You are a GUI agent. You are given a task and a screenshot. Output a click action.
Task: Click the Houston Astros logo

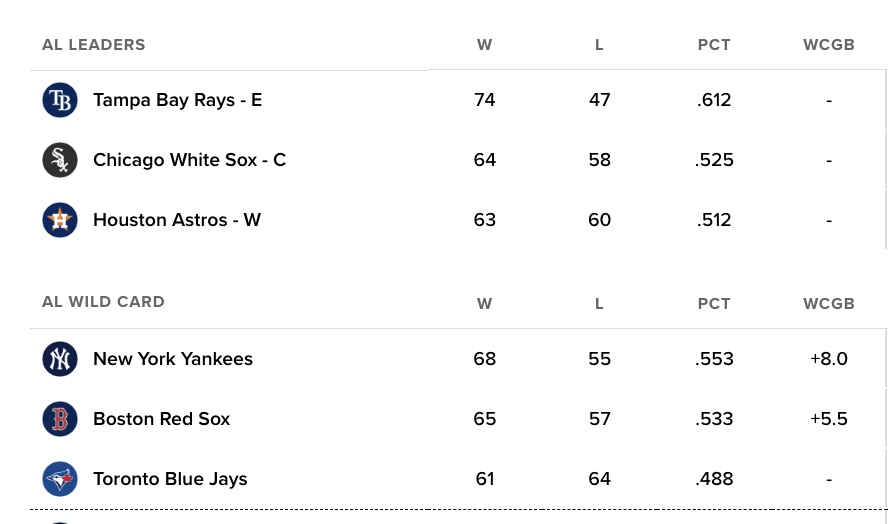pyautogui.click(x=60, y=220)
